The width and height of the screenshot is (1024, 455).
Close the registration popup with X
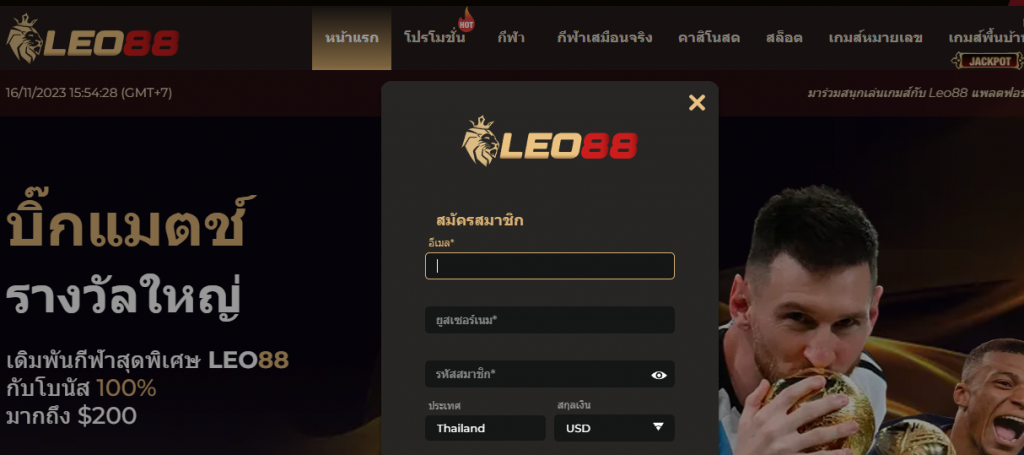click(x=697, y=102)
